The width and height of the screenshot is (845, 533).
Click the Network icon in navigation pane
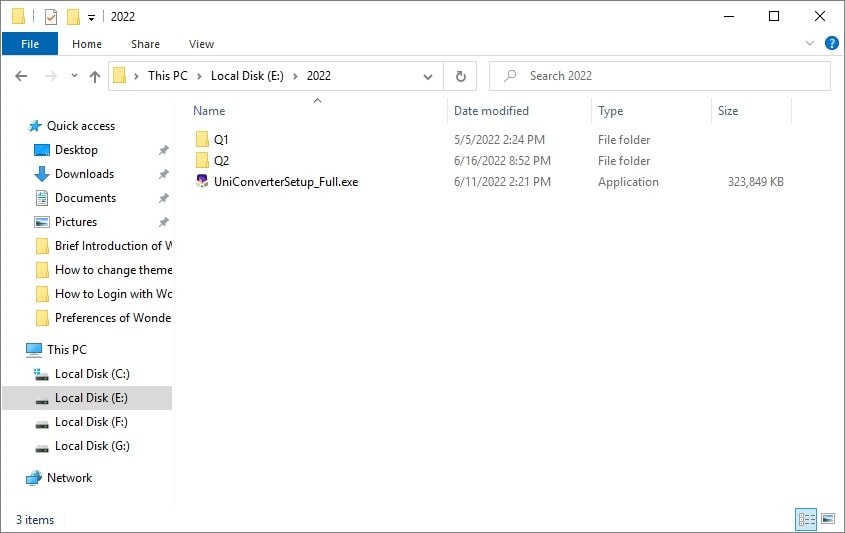point(33,478)
